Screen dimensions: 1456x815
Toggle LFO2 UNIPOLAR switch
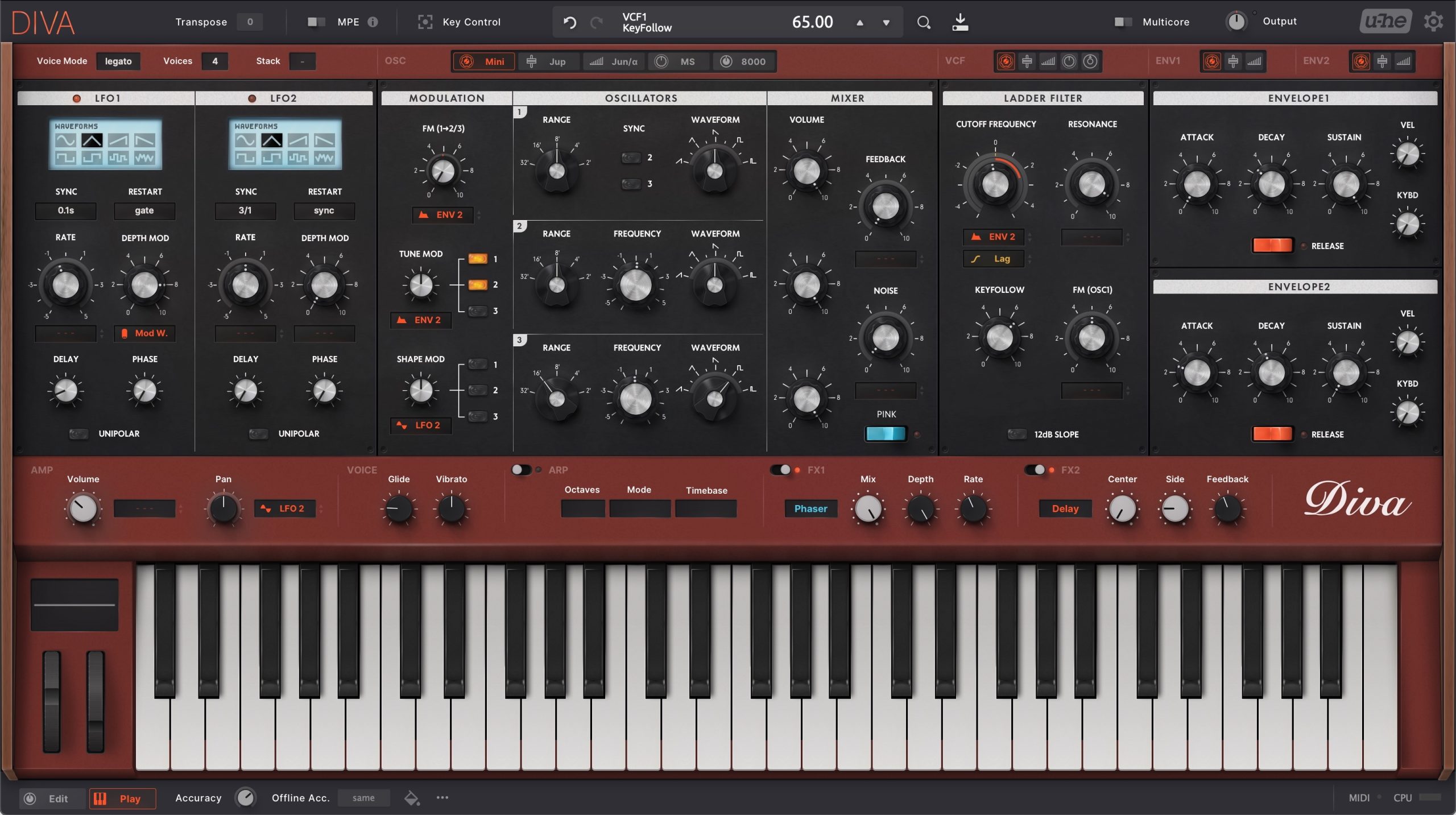coord(258,434)
